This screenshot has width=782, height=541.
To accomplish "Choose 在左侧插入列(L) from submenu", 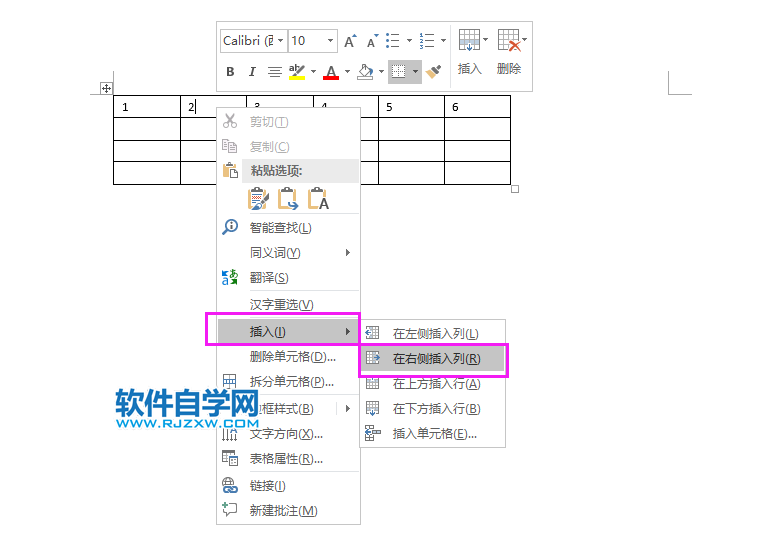I will [433, 334].
